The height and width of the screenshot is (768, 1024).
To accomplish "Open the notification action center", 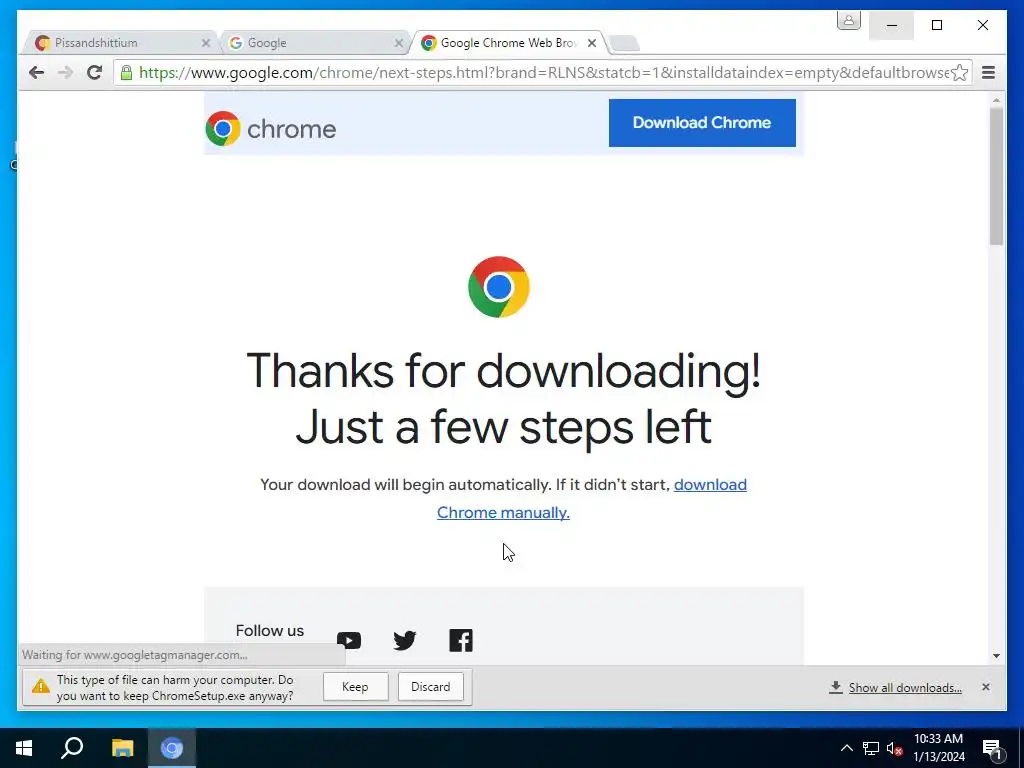I will click(992, 748).
